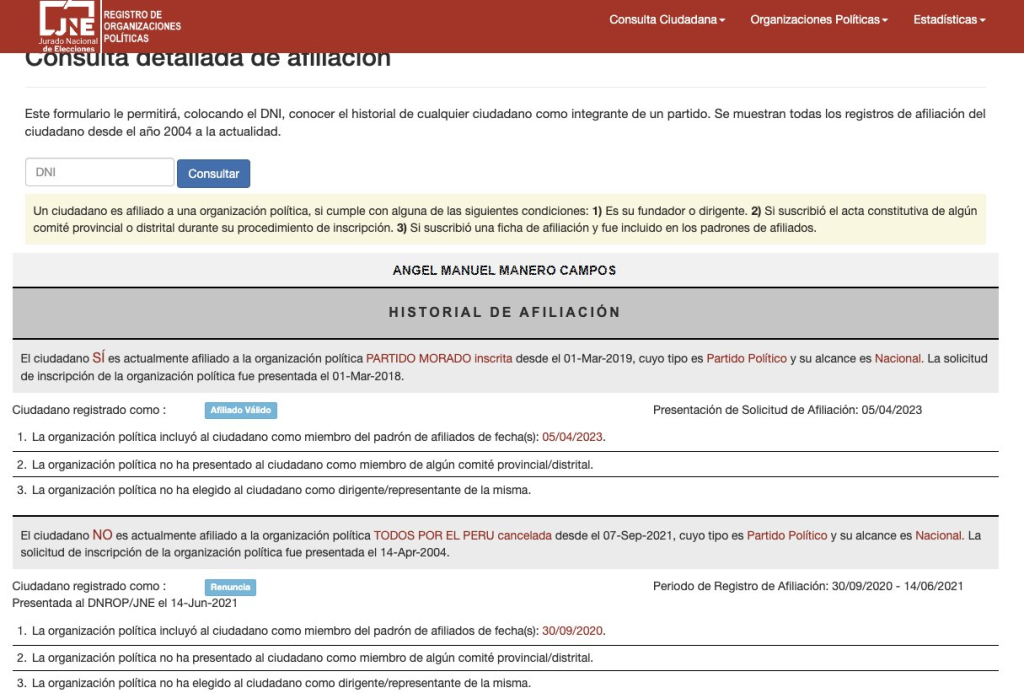Click the HISTORIAL DE AFILIACIÓN section header

pyautogui.click(x=505, y=312)
